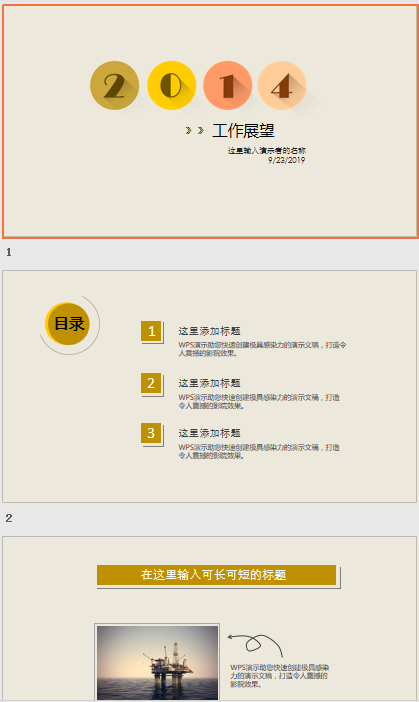Click the 在这里输入可长可短的标题 banner
This screenshot has height=702, width=419.
click(x=217, y=575)
